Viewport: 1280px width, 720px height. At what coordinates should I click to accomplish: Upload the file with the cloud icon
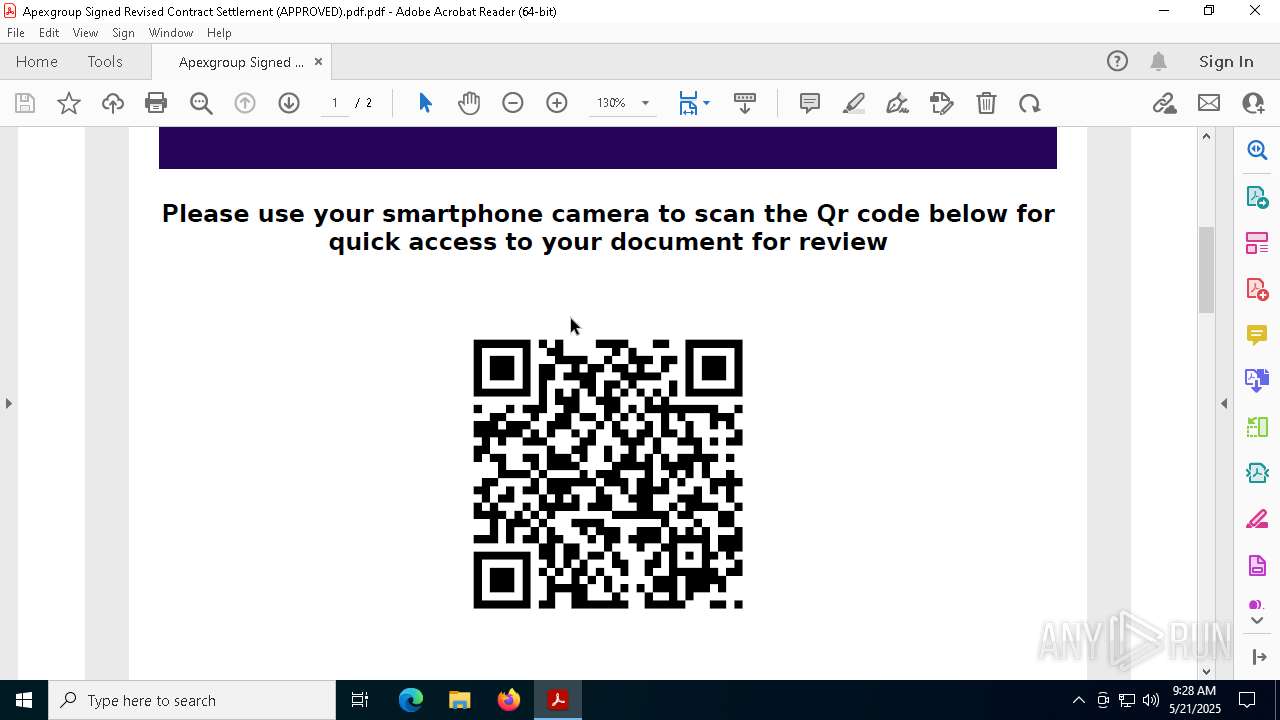click(113, 103)
